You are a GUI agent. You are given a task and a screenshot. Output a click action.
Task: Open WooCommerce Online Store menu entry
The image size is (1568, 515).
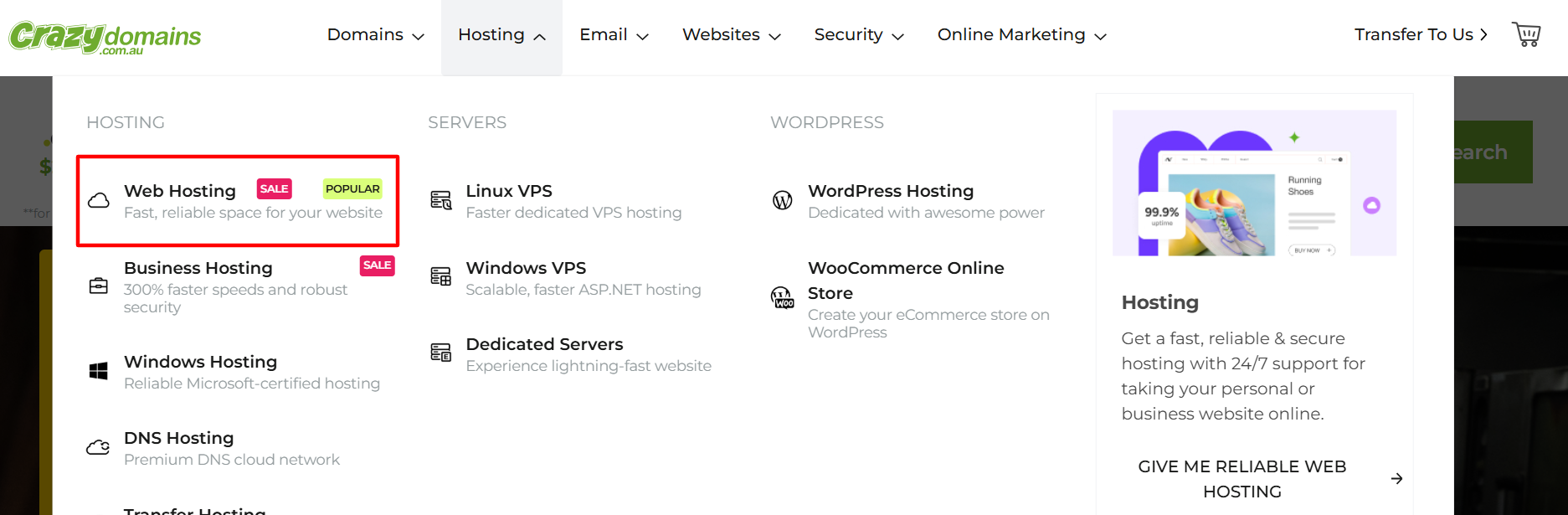906,281
